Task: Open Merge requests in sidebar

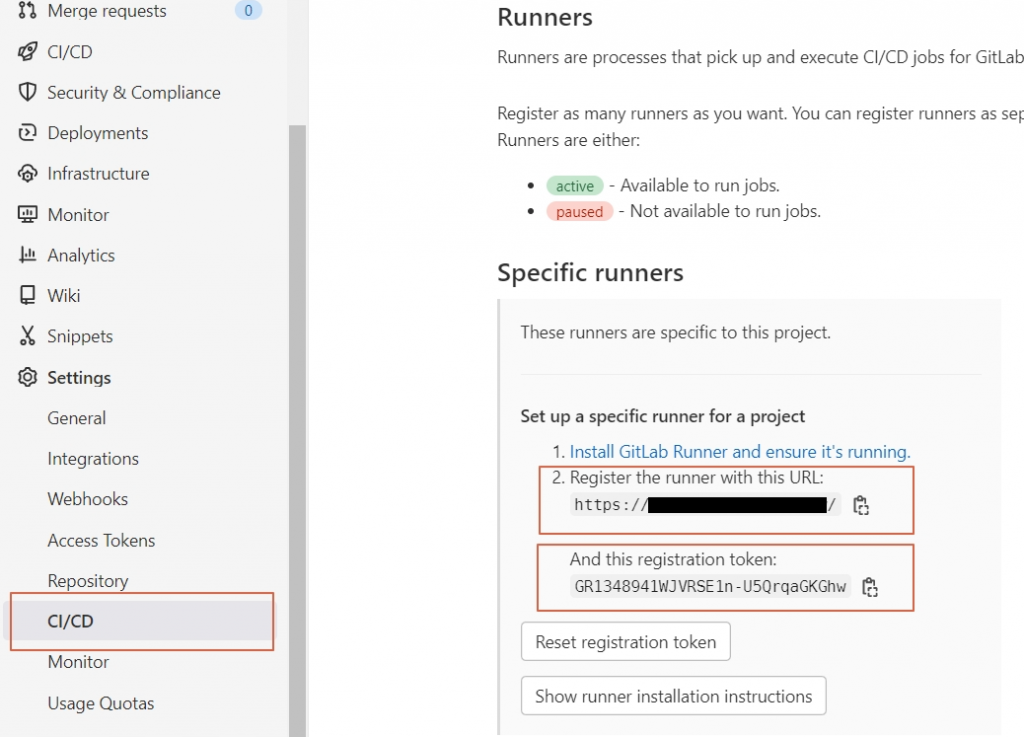Action: tap(106, 10)
